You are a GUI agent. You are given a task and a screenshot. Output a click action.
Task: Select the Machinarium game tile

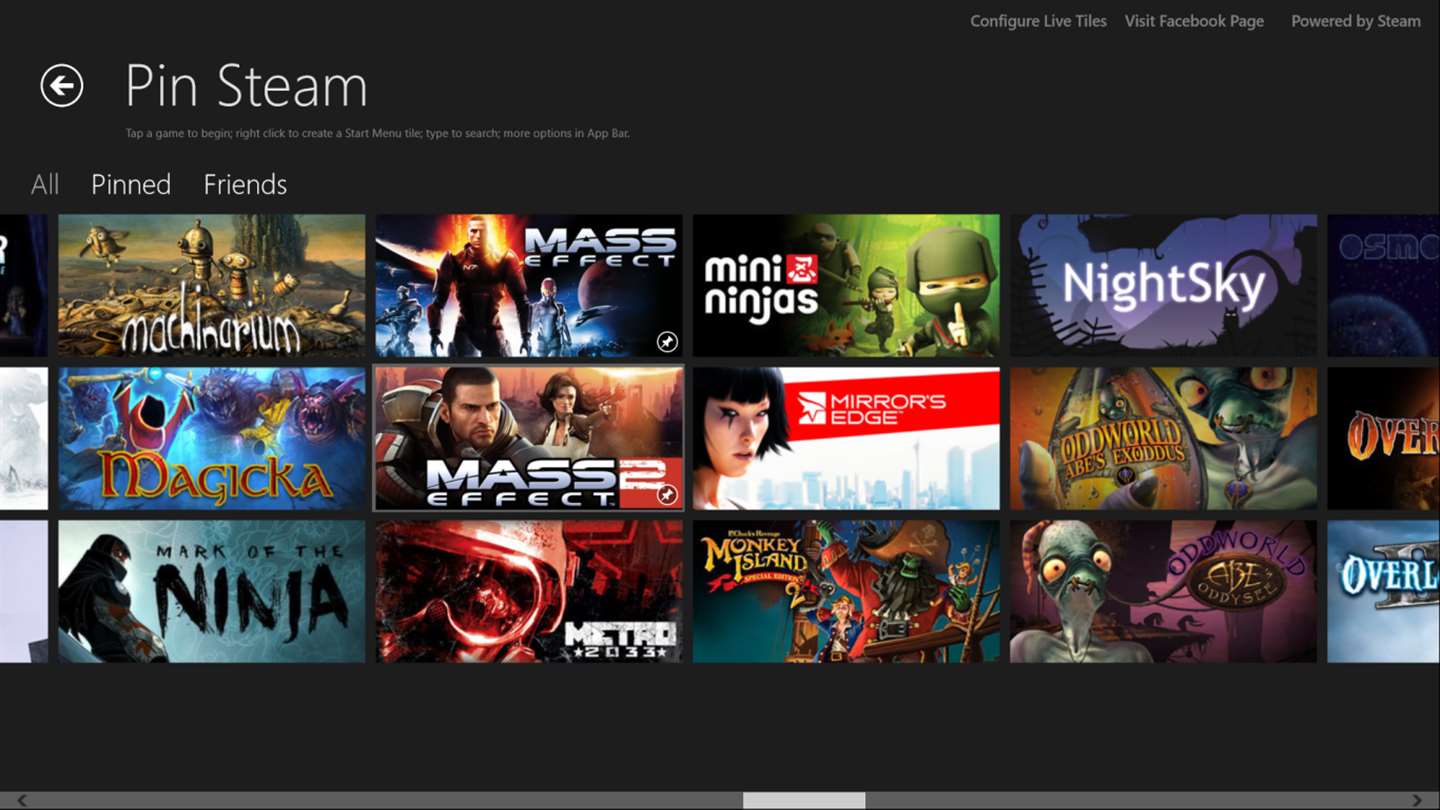click(212, 286)
